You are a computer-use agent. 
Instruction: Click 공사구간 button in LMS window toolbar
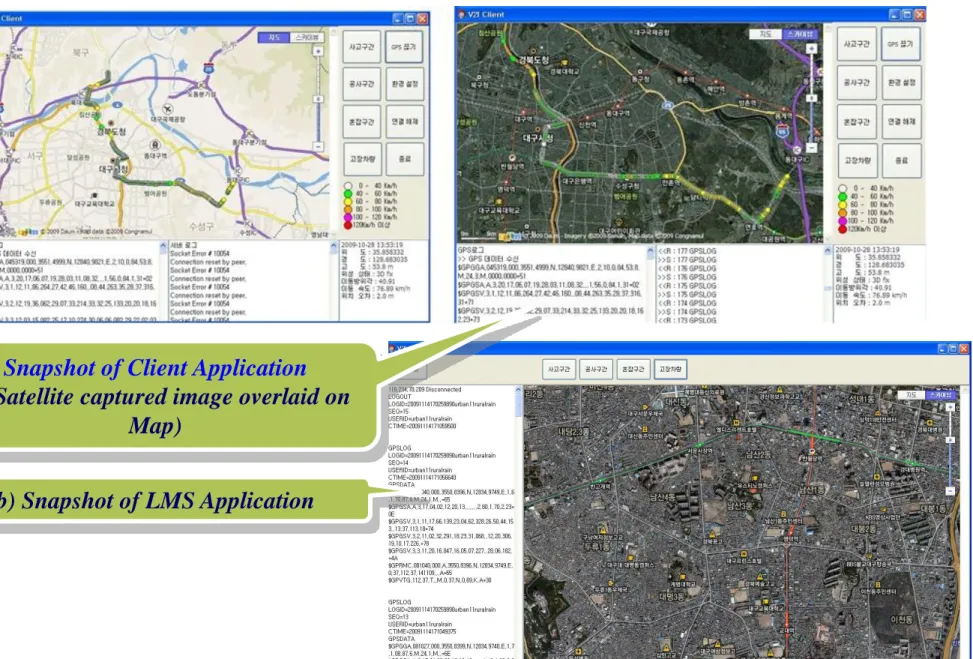(596, 369)
